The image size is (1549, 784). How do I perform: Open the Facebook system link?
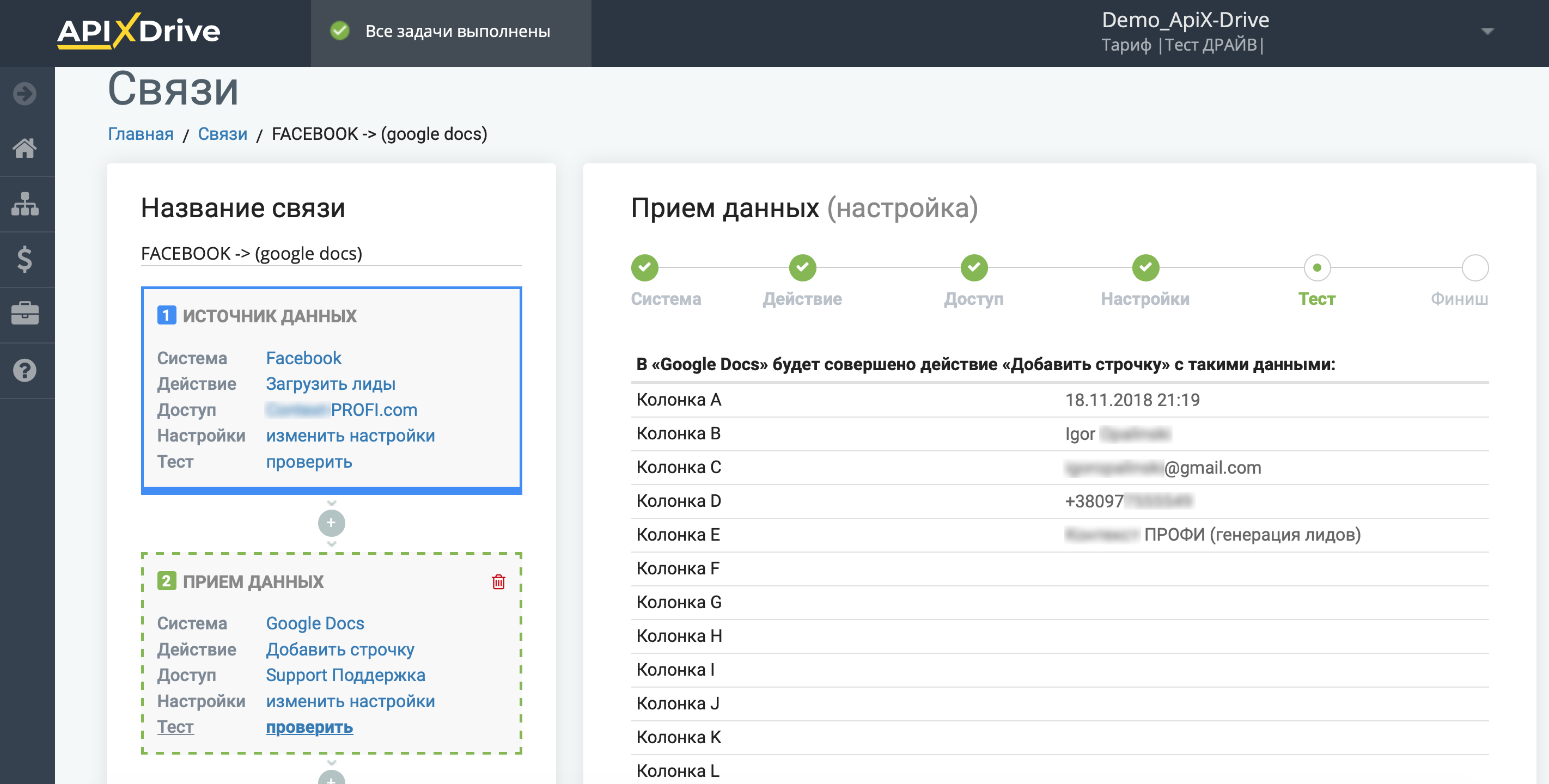coord(304,358)
